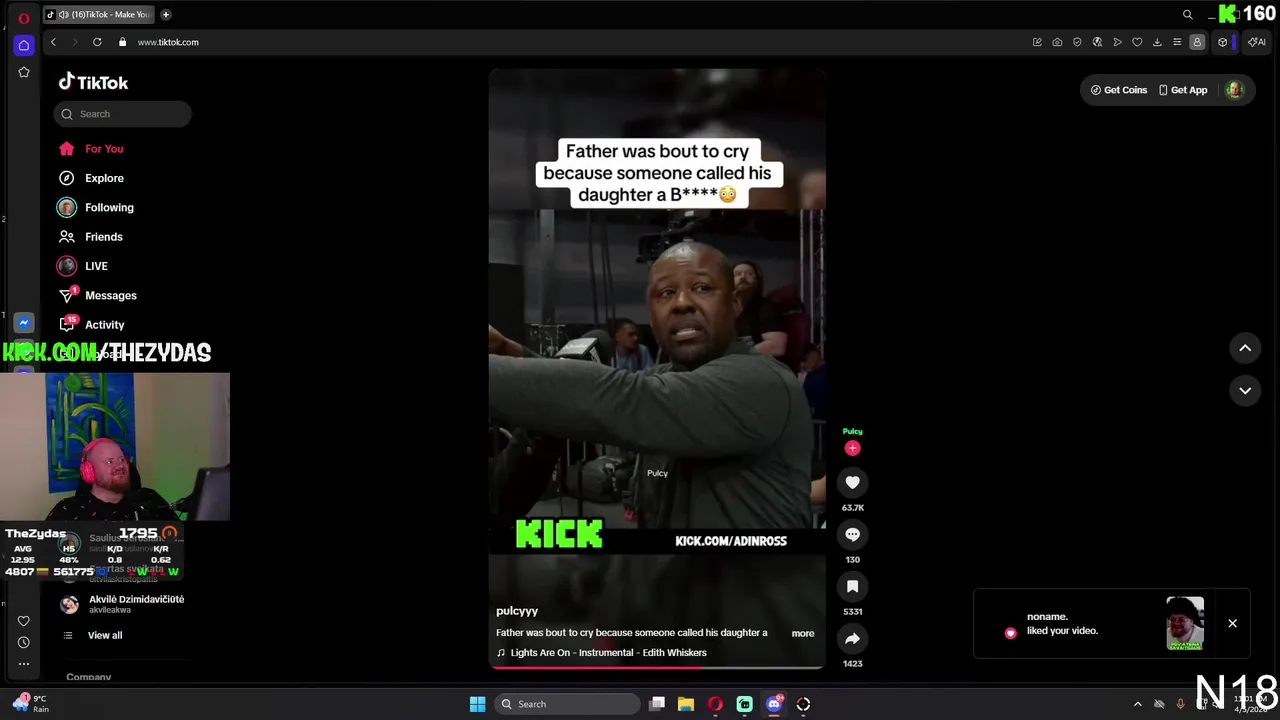Viewport: 1280px width, 720px height.
Task: Click the Windows taskbar search box
Action: (568, 704)
